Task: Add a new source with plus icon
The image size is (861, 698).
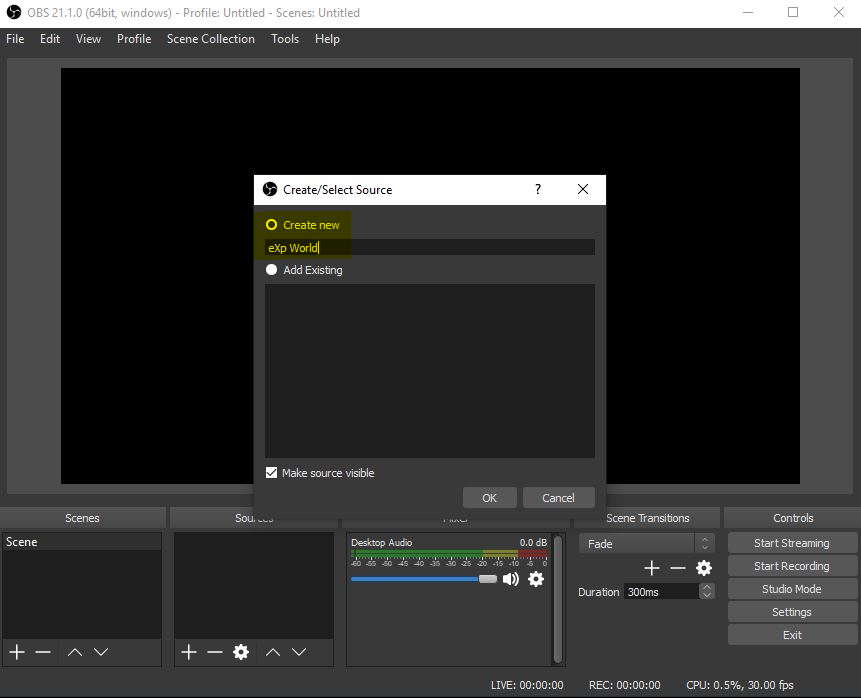Action: [189, 652]
